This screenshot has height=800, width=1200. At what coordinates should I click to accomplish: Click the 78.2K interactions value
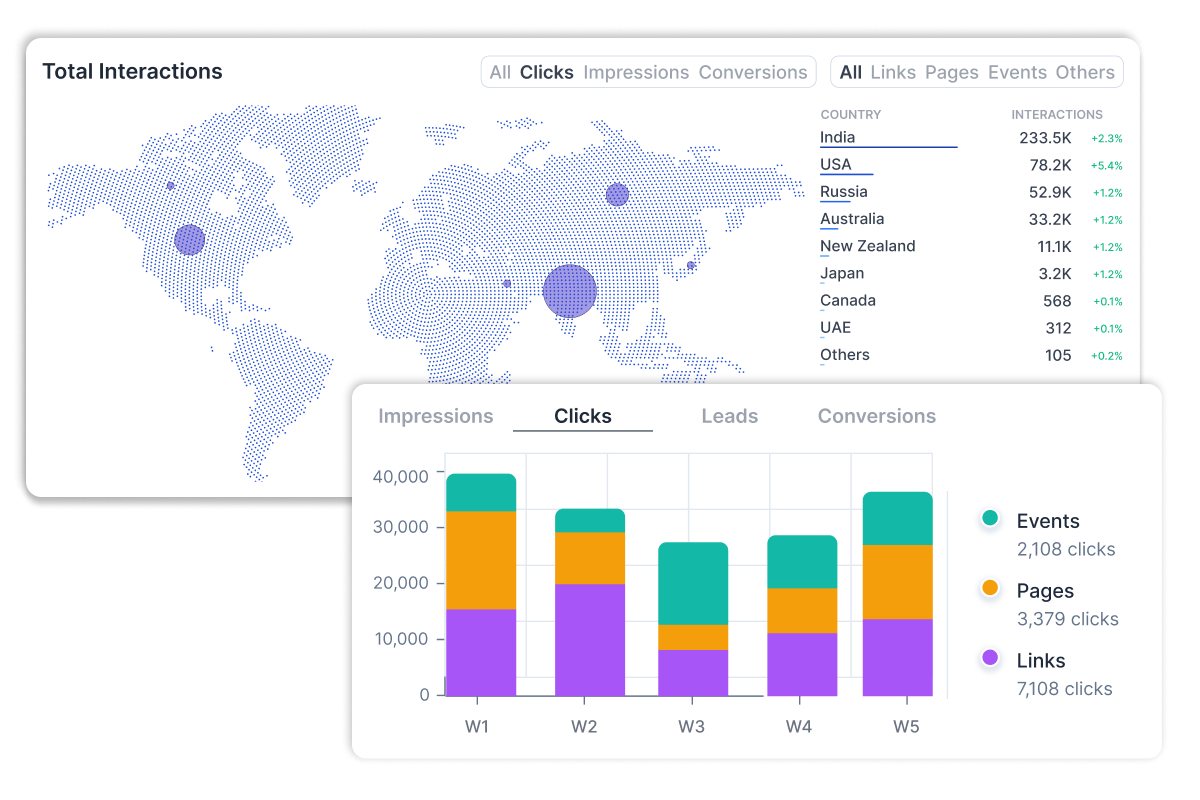[1050, 165]
